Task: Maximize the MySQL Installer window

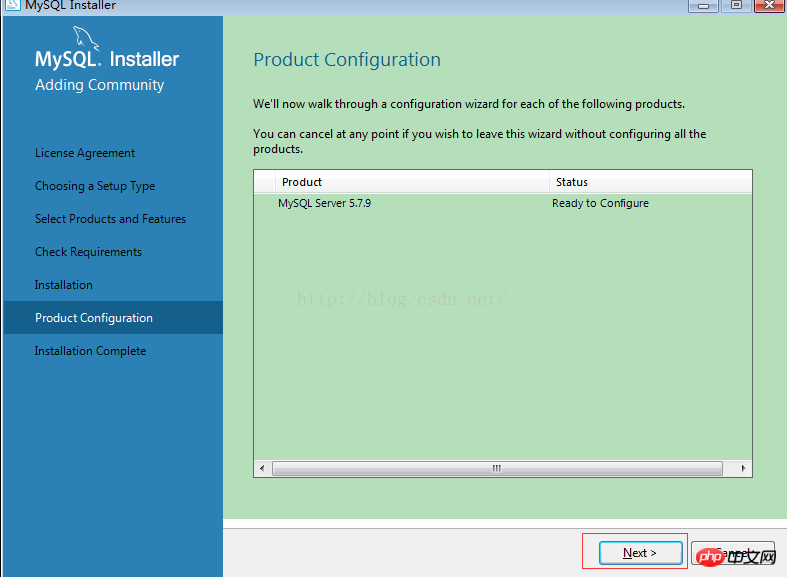Action: pos(736,6)
